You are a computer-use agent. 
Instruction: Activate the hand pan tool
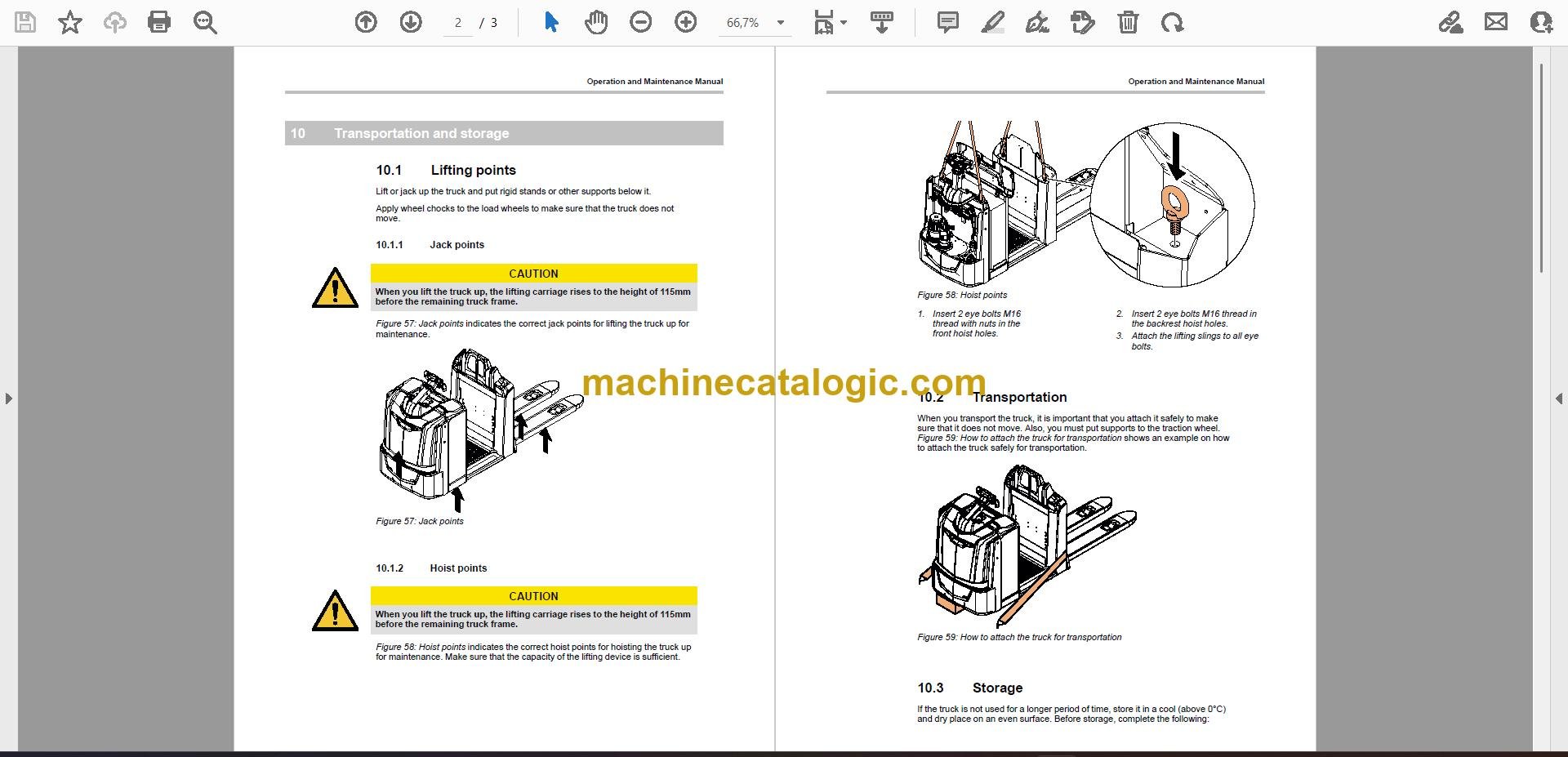[596, 22]
